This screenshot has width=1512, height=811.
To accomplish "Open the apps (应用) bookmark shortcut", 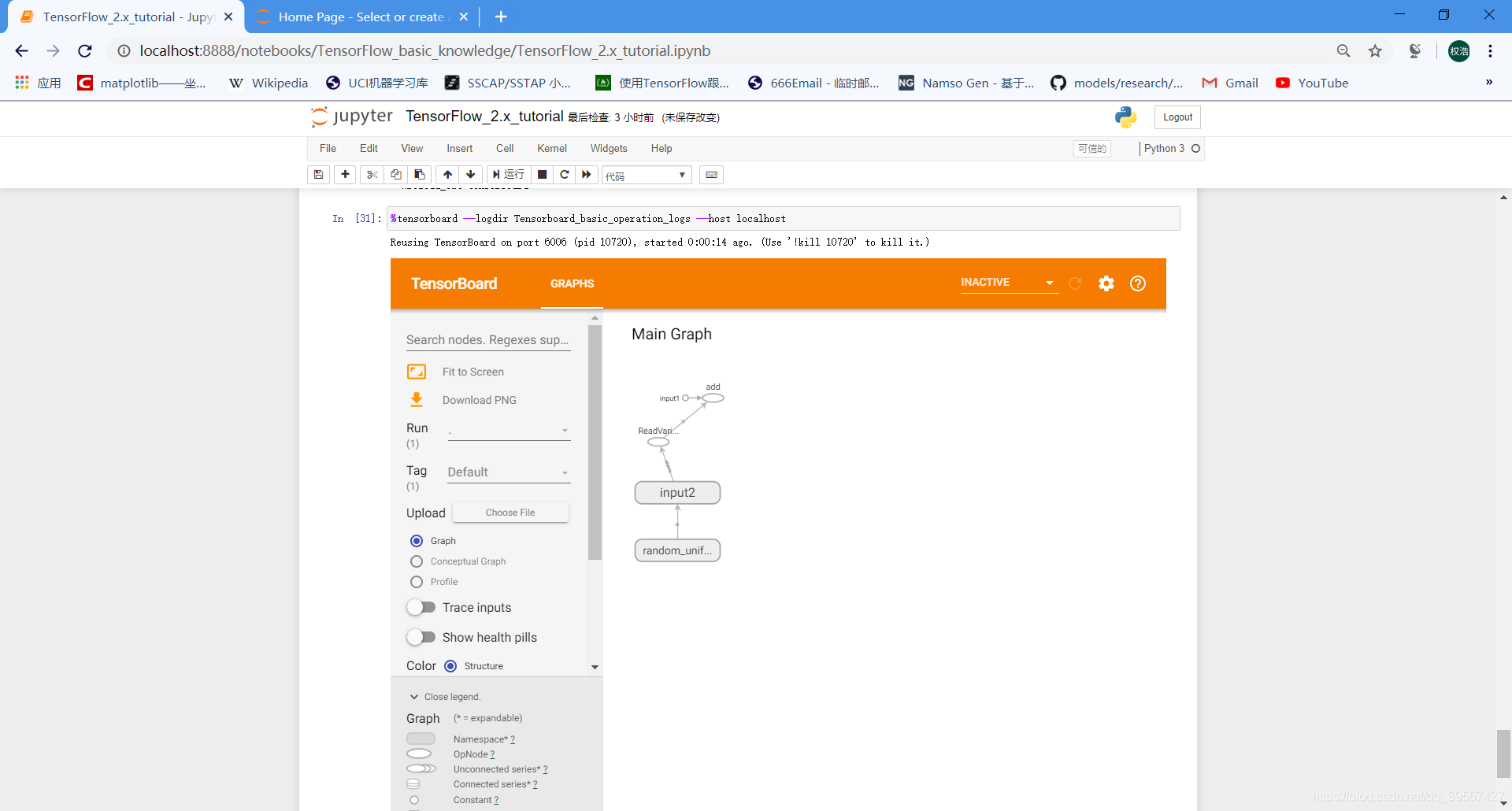I will (38, 83).
